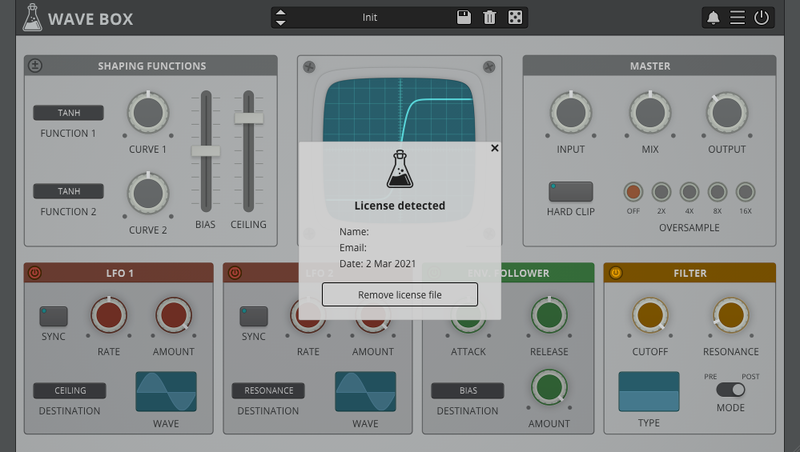Toggle the LFO 1 power switch
The image size is (800, 452).
(35, 272)
